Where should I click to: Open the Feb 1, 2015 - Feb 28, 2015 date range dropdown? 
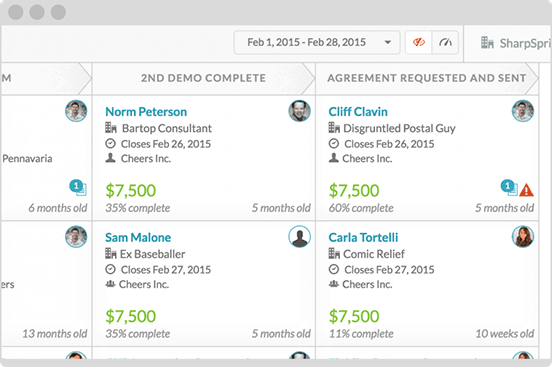pos(317,42)
